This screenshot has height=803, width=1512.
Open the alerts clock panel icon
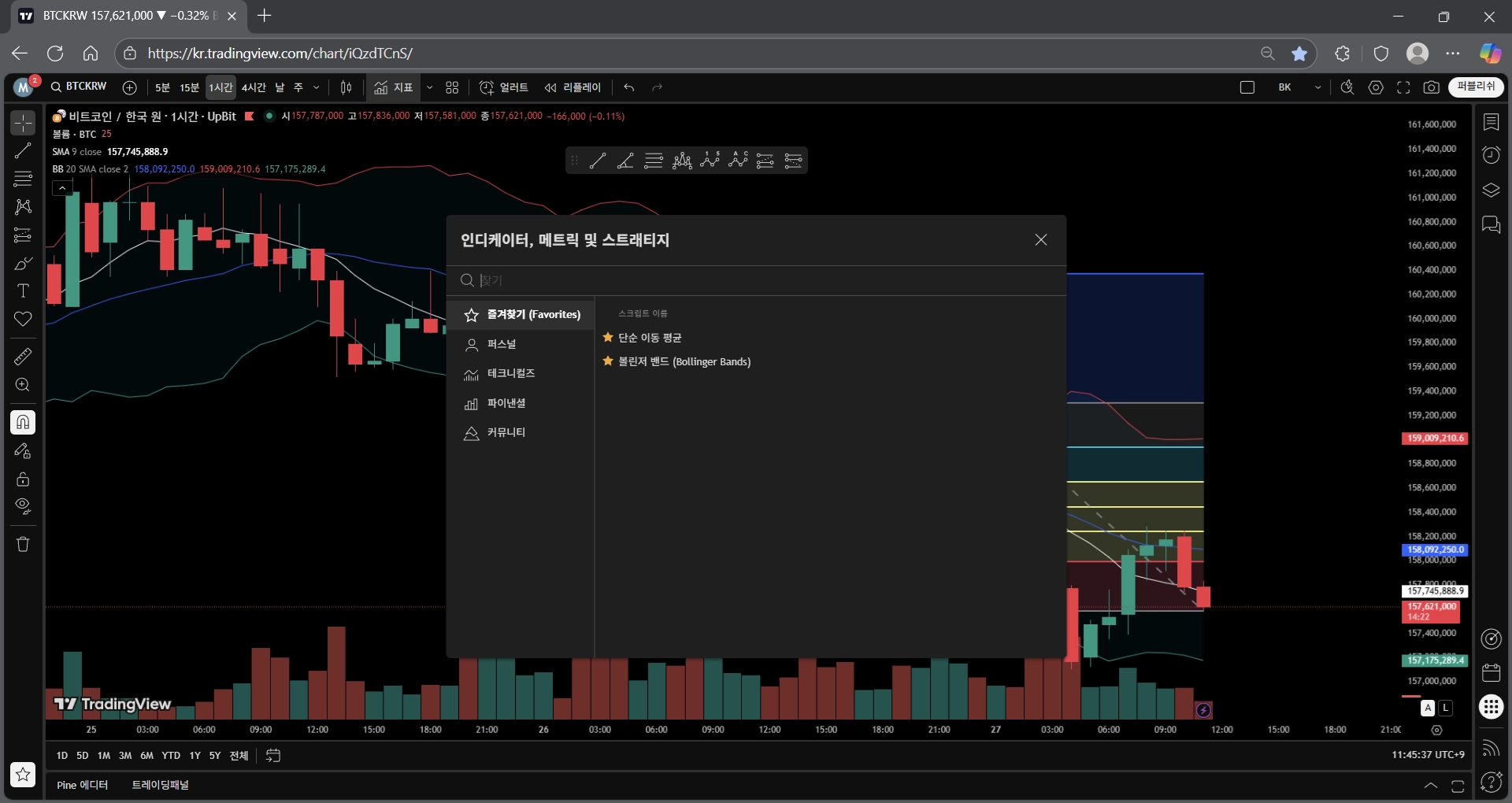pyautogui.click(x=1491, y=155)
